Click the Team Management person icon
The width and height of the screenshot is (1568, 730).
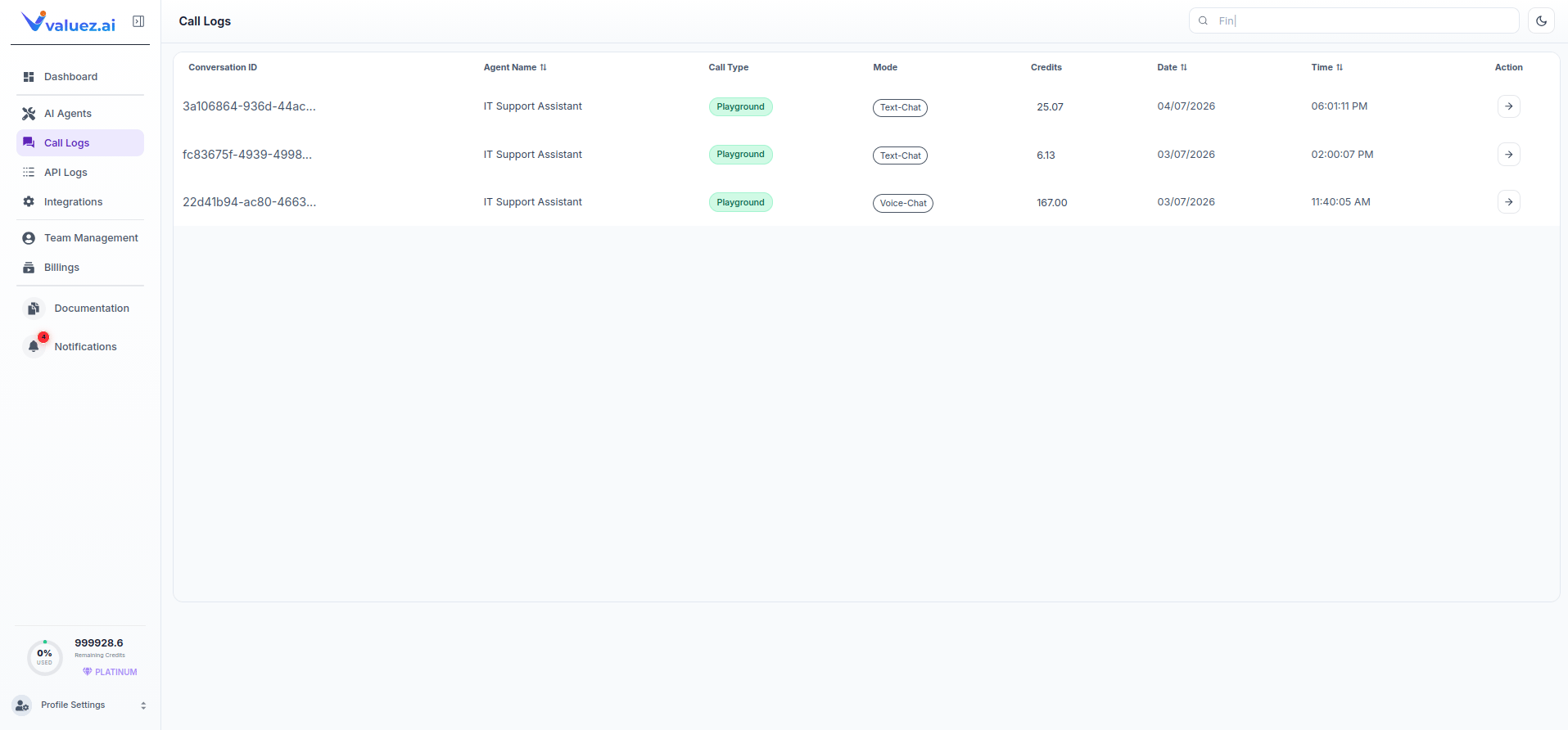(x=29, y=238)
